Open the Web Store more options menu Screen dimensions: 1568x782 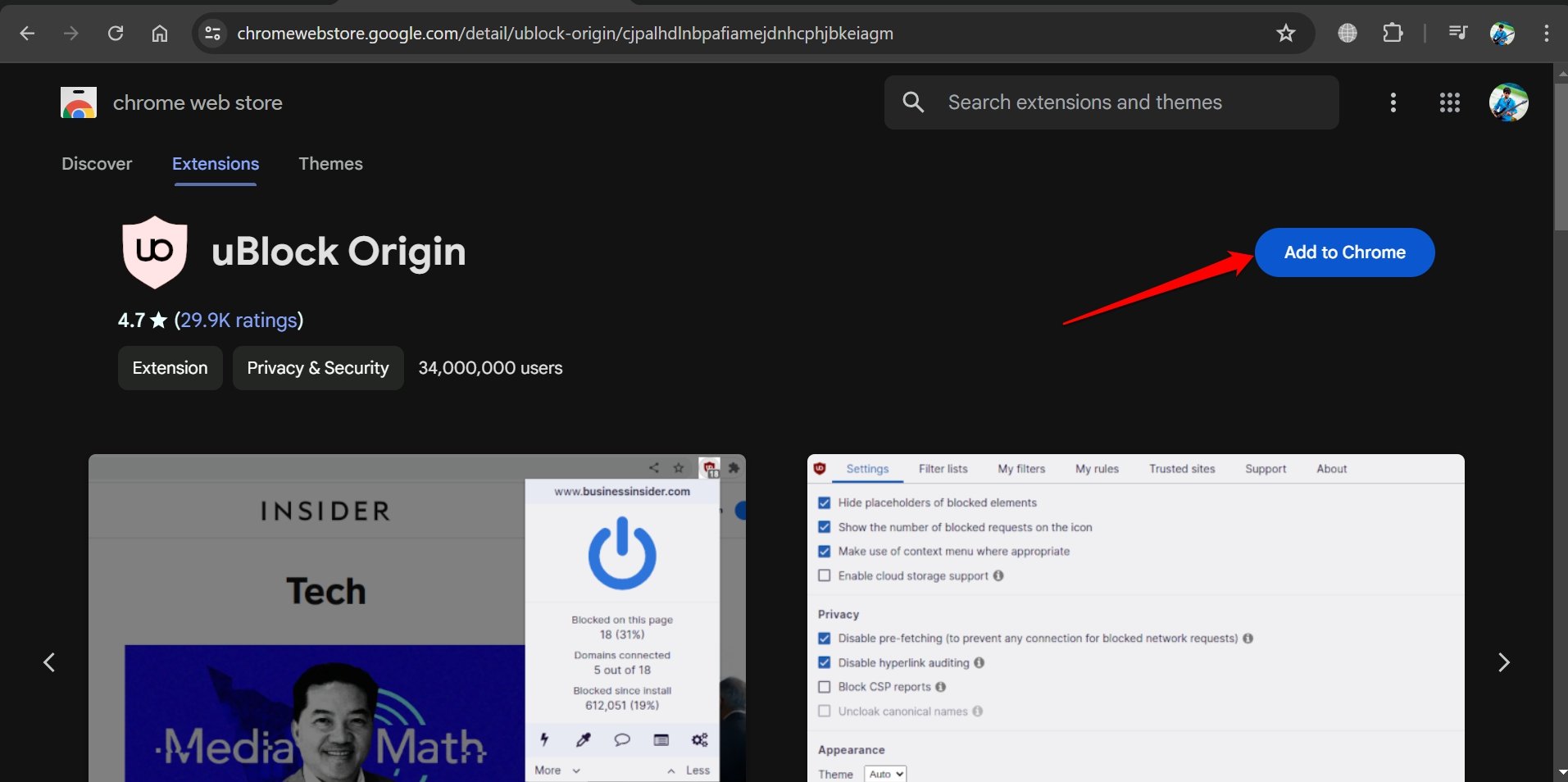(x=1393, y=102)
